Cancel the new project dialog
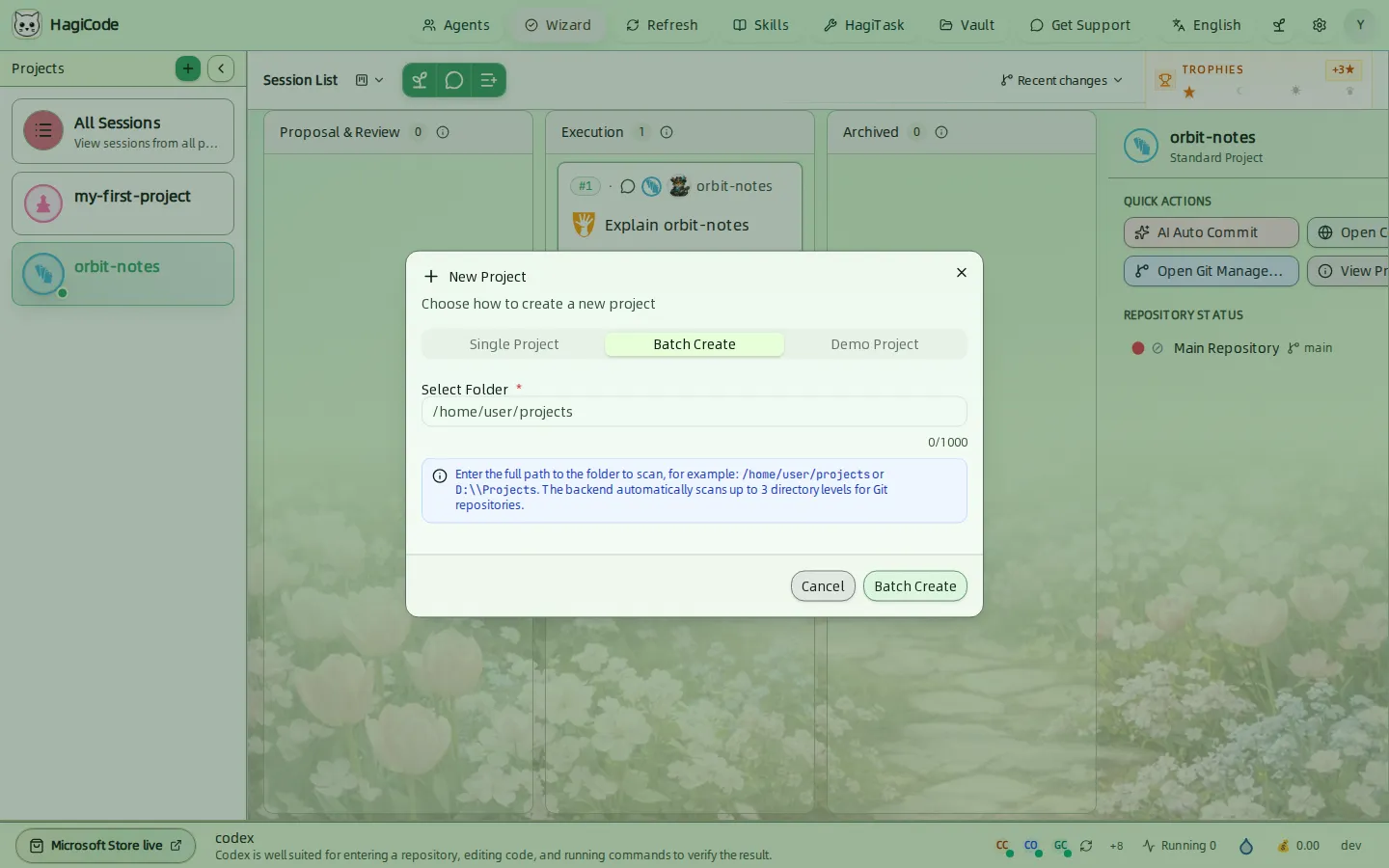This screenshot has width=1389, height=868. [x=823, y=586]
